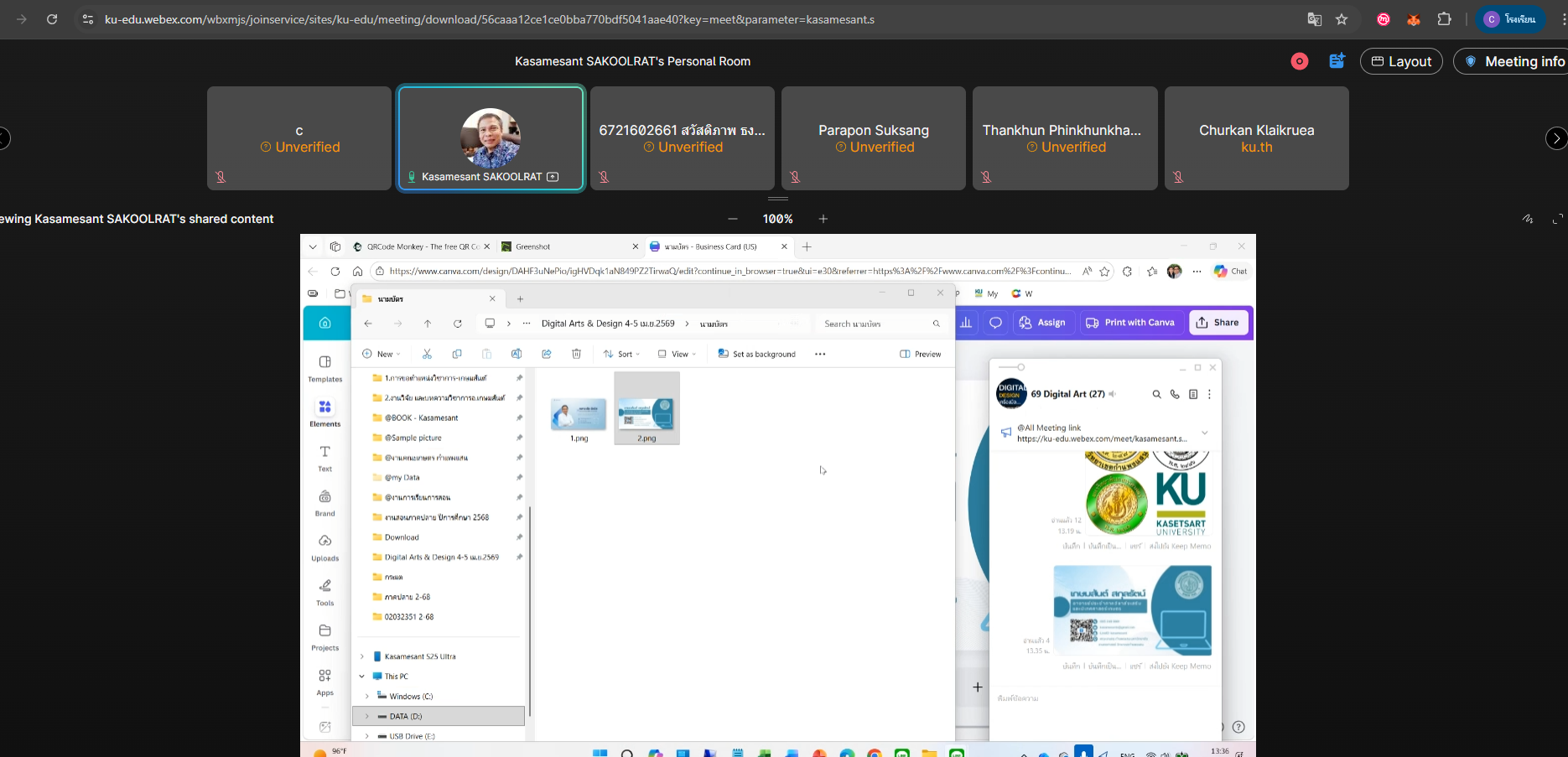Screen dimensions: 1568x757
Task: Select Kasamesant SAKOOLRAT's video tile
Action: point(491,138)
